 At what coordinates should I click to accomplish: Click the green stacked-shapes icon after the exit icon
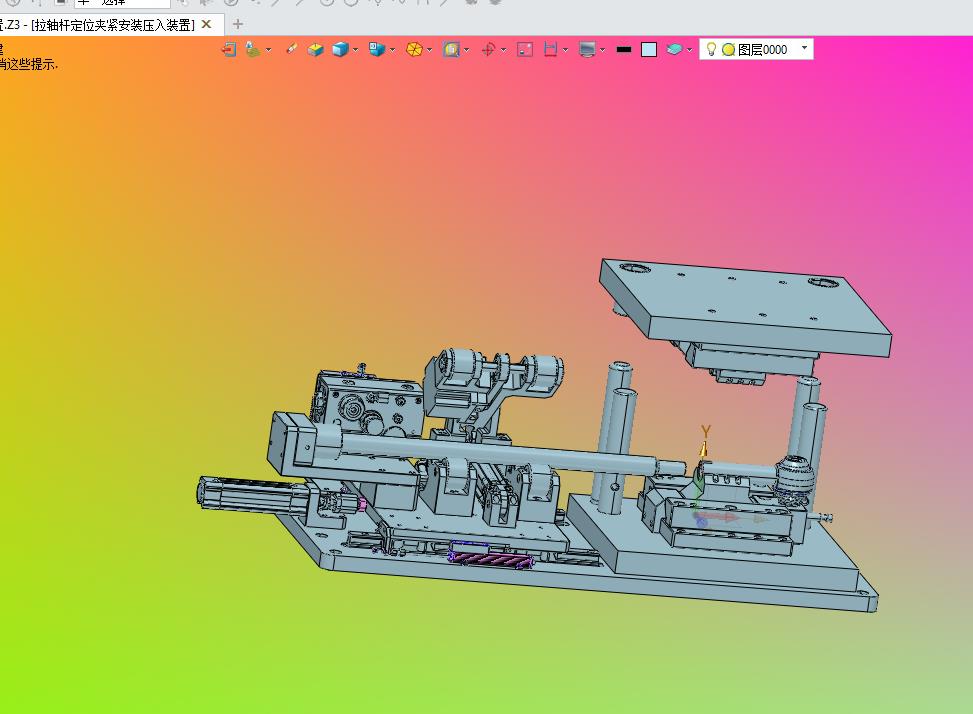(253, 49)
